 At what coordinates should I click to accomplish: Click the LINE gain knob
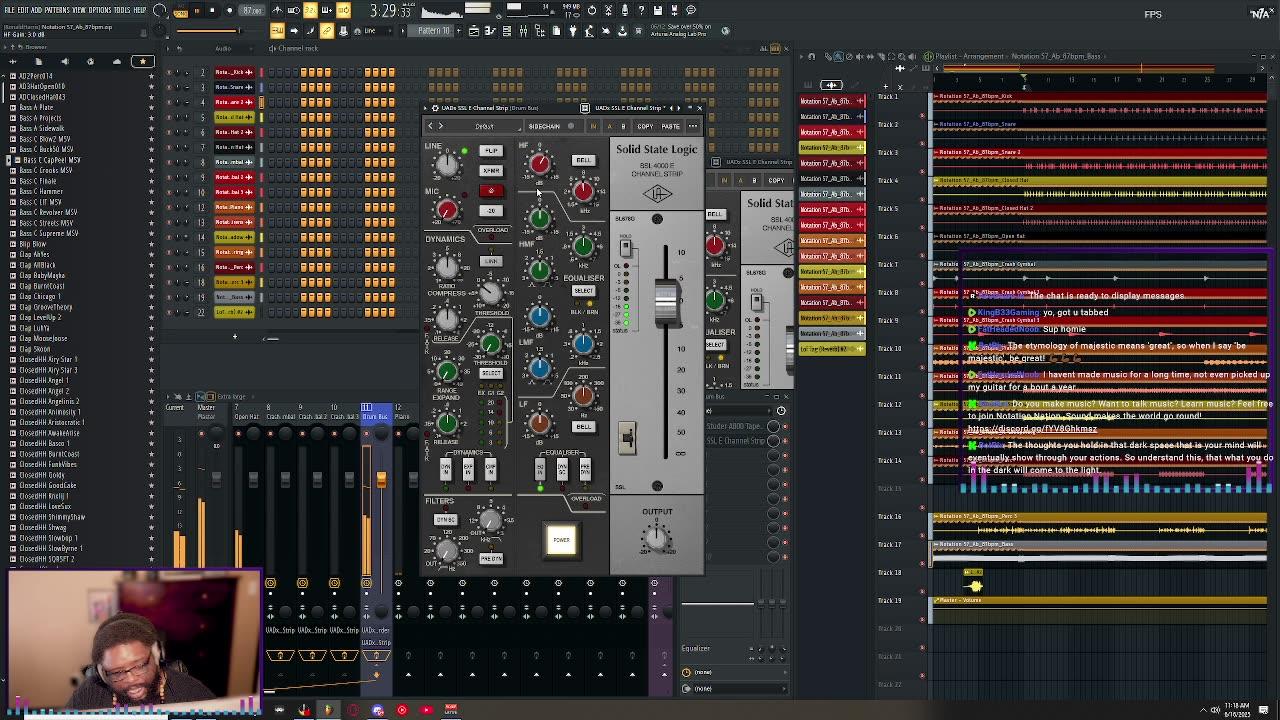click(x=447, y=164)
